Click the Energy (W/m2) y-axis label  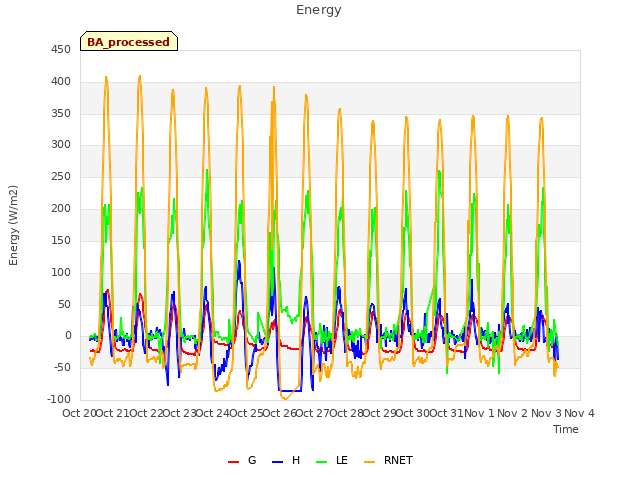[x=13, y=225]
